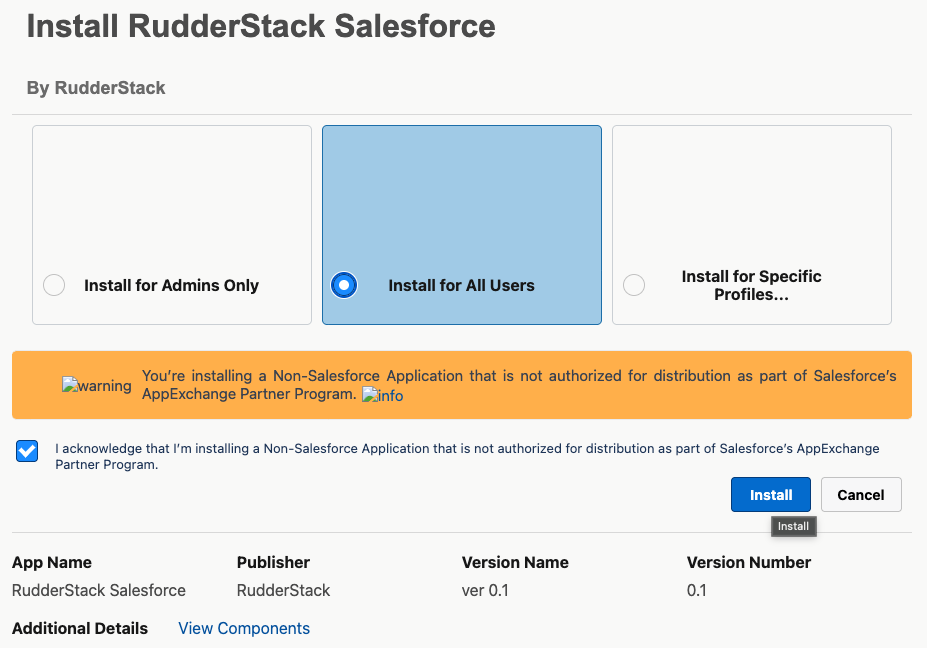Uncheck the Non-Salesforce acknowledgment checkbox
The image size is (927, 648).
click(x=27, y=451)
